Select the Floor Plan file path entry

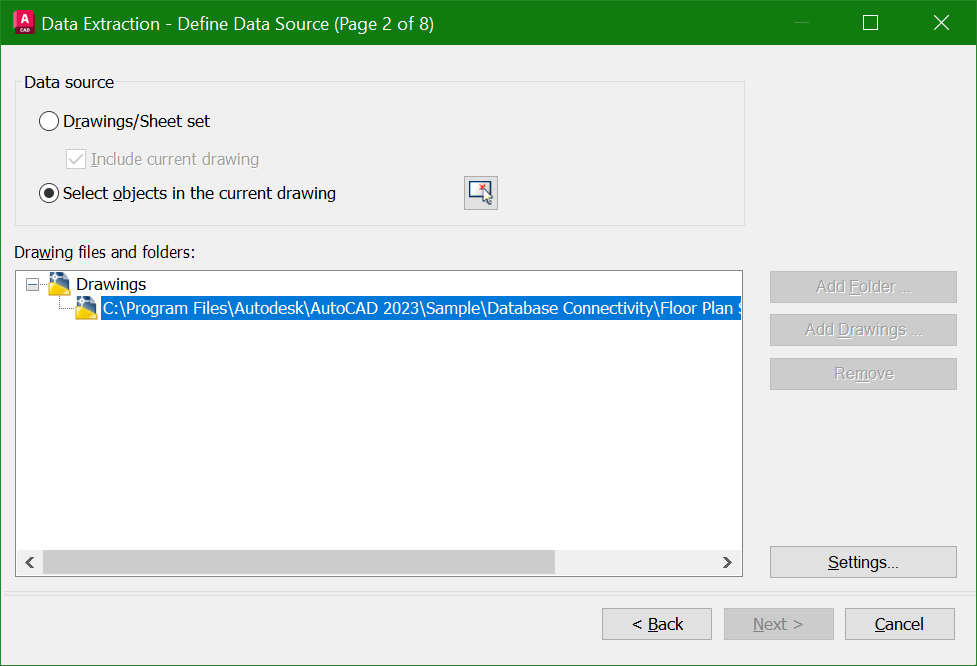tap(420, 308)
